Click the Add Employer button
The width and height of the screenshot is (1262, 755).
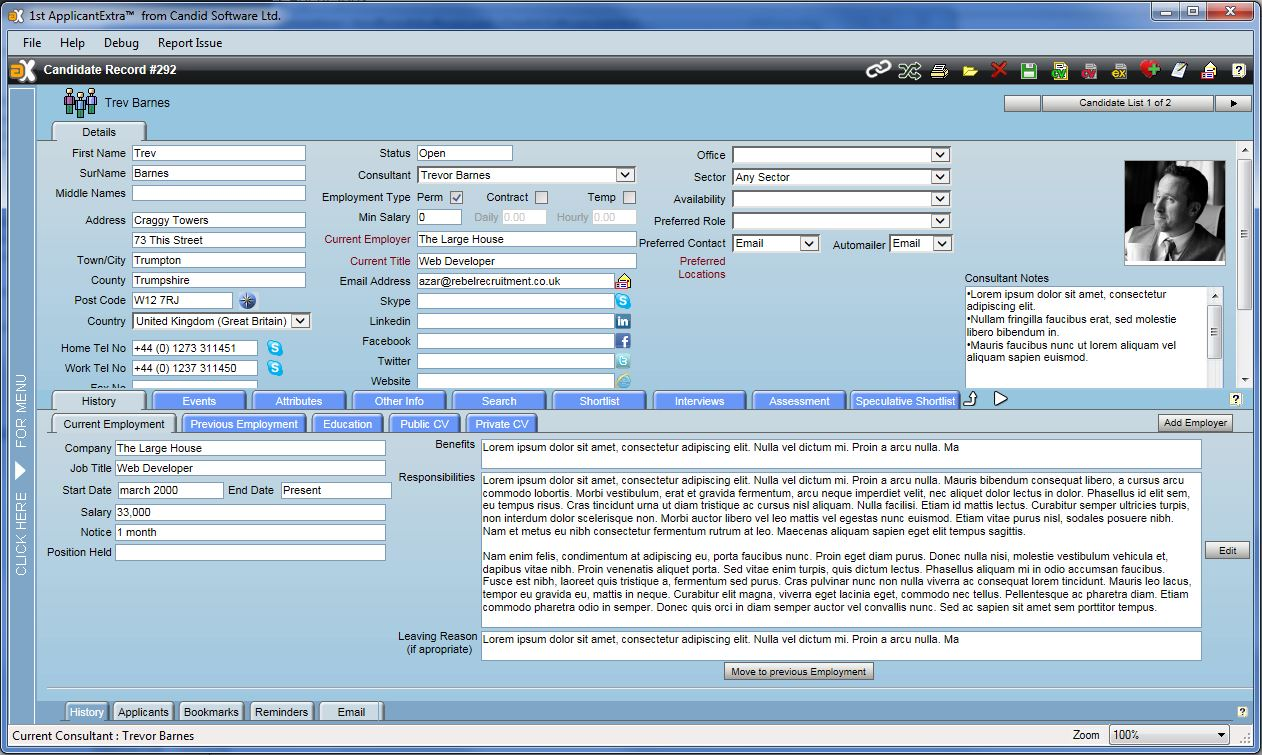point(1195,423)
